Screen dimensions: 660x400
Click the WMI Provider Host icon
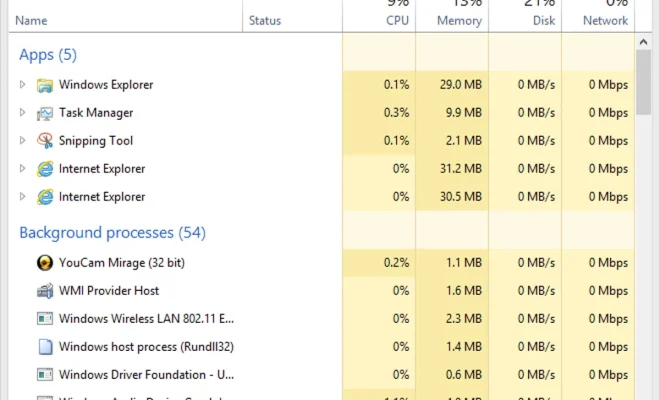pos(45,291)
